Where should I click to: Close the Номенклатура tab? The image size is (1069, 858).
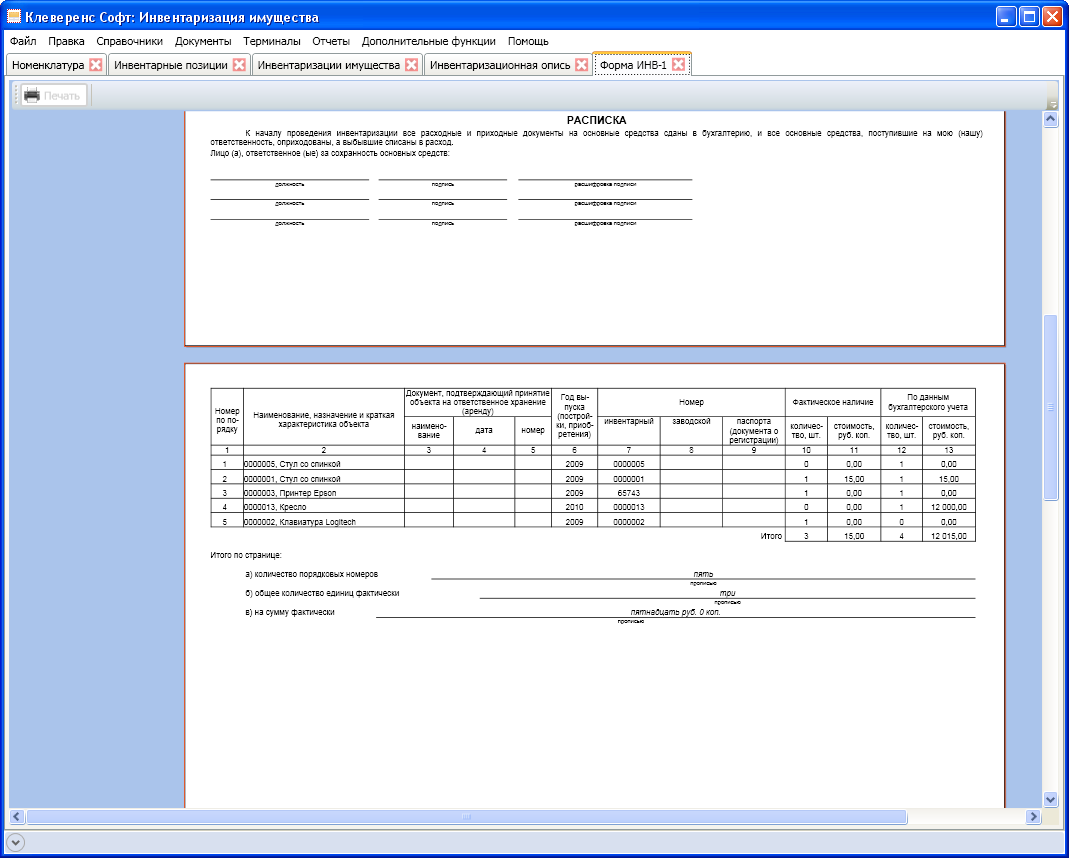pyautogui.click(x=95, y=65)
